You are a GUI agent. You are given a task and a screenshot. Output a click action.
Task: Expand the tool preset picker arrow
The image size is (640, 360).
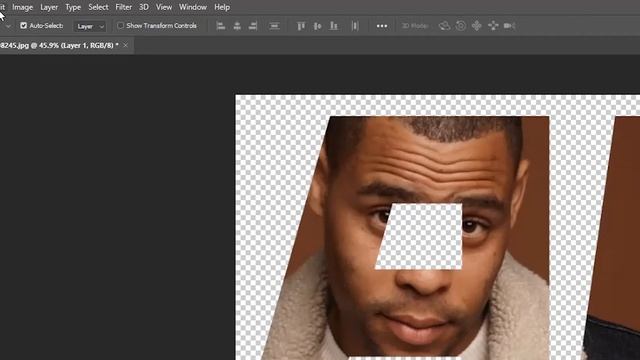8,26
